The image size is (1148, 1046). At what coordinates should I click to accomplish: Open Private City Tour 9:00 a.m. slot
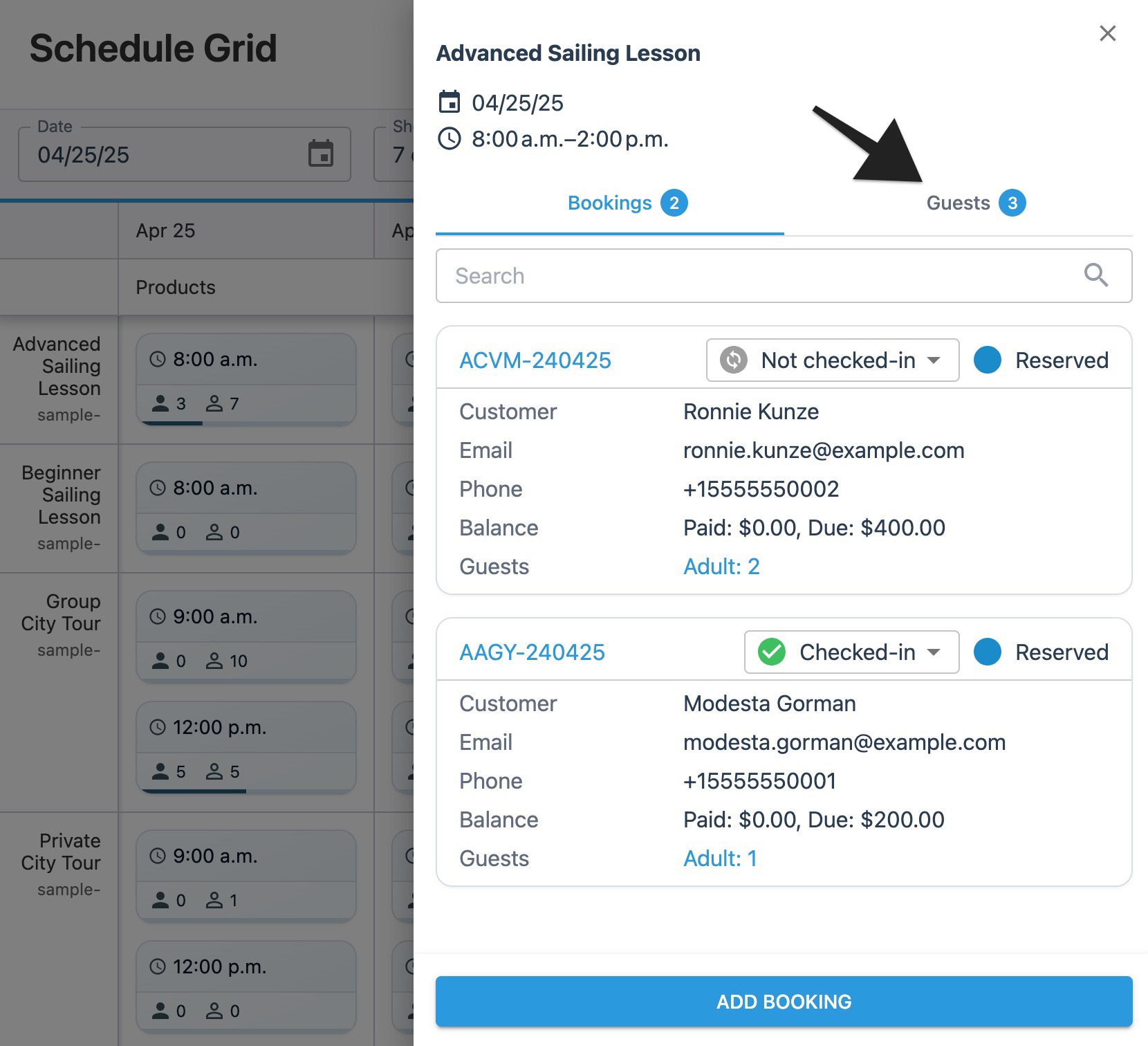click(x=246, y=876)
